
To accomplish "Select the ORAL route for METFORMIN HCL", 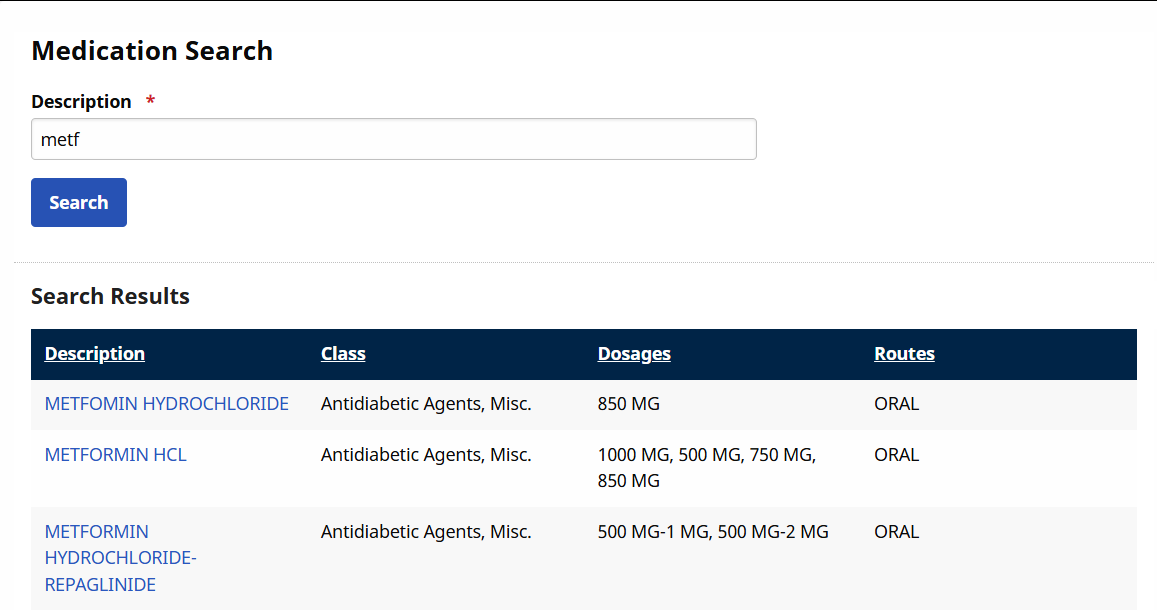I will (896, 454).
